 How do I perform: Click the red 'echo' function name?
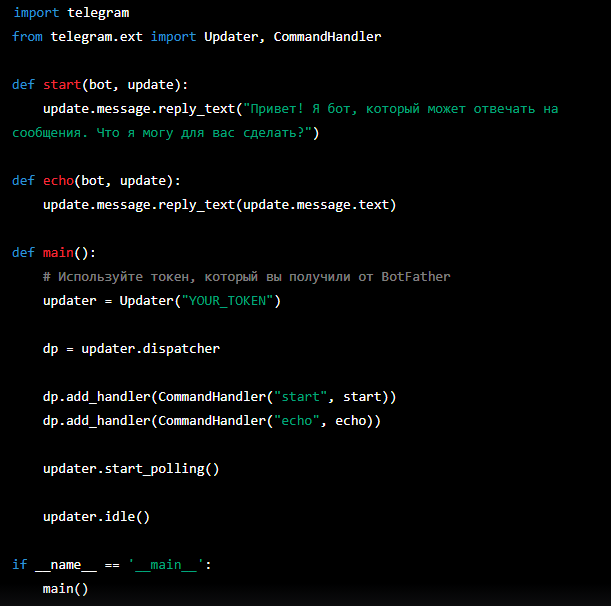[58, 180]
